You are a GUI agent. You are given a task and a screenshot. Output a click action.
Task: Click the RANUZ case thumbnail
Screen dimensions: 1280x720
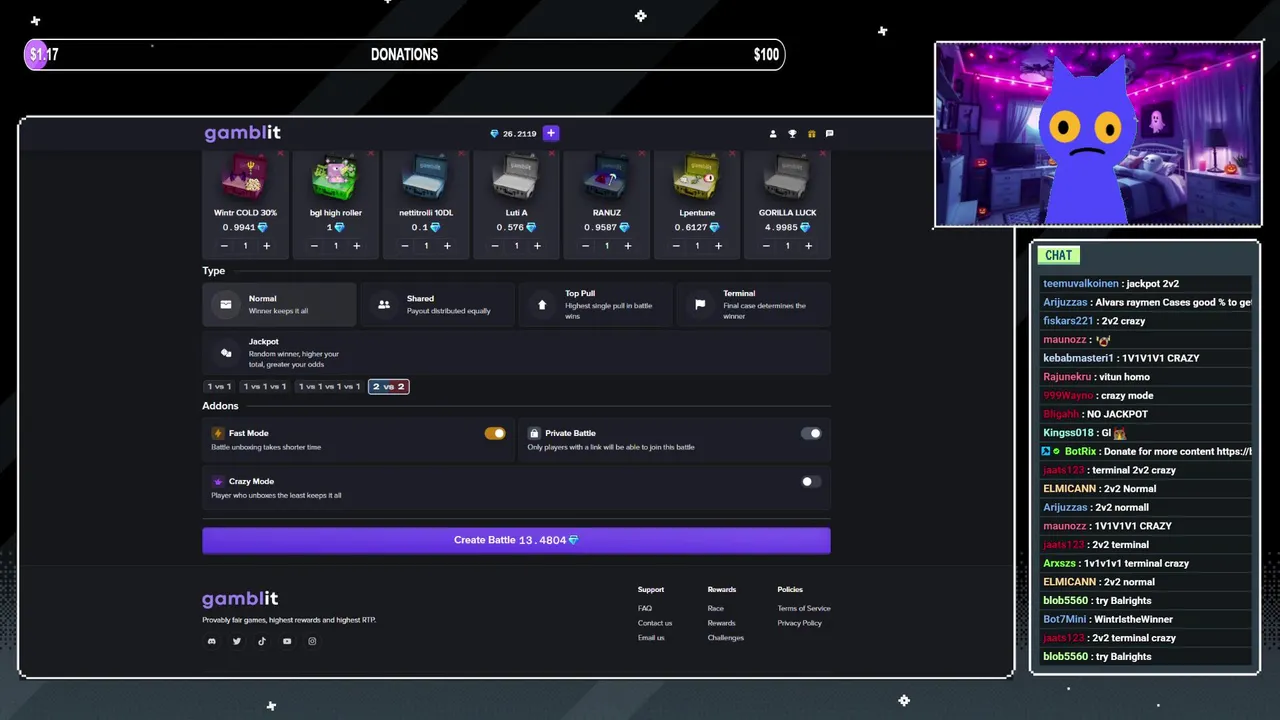point(607,178)
